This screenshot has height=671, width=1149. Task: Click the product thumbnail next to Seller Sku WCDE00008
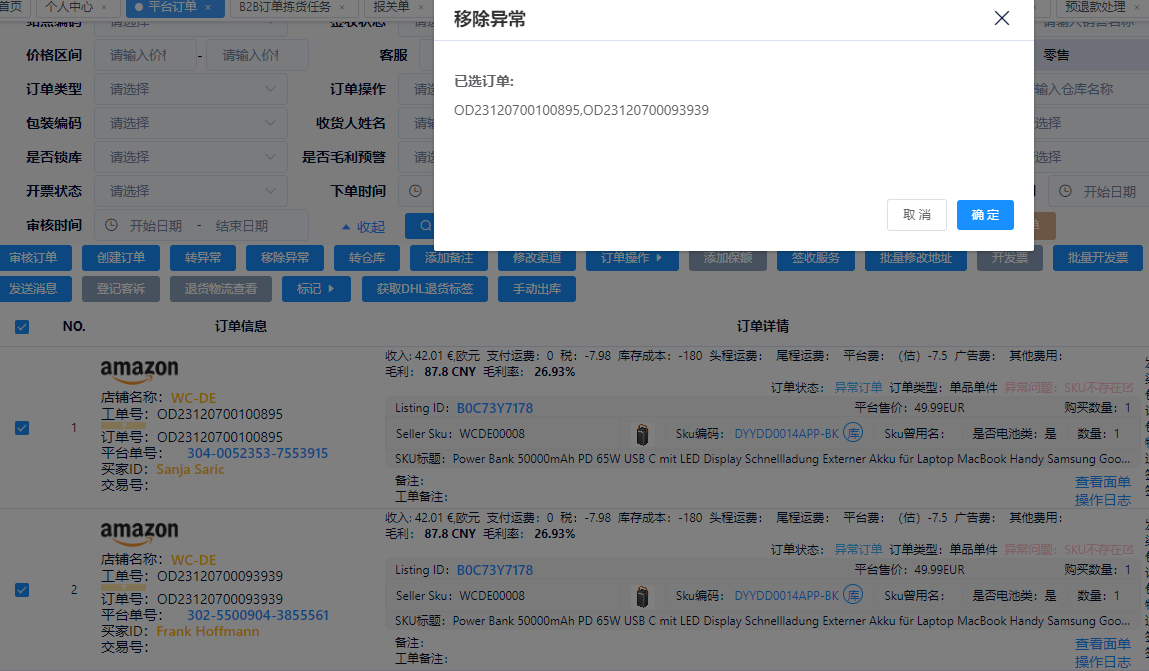click(642, 434)
